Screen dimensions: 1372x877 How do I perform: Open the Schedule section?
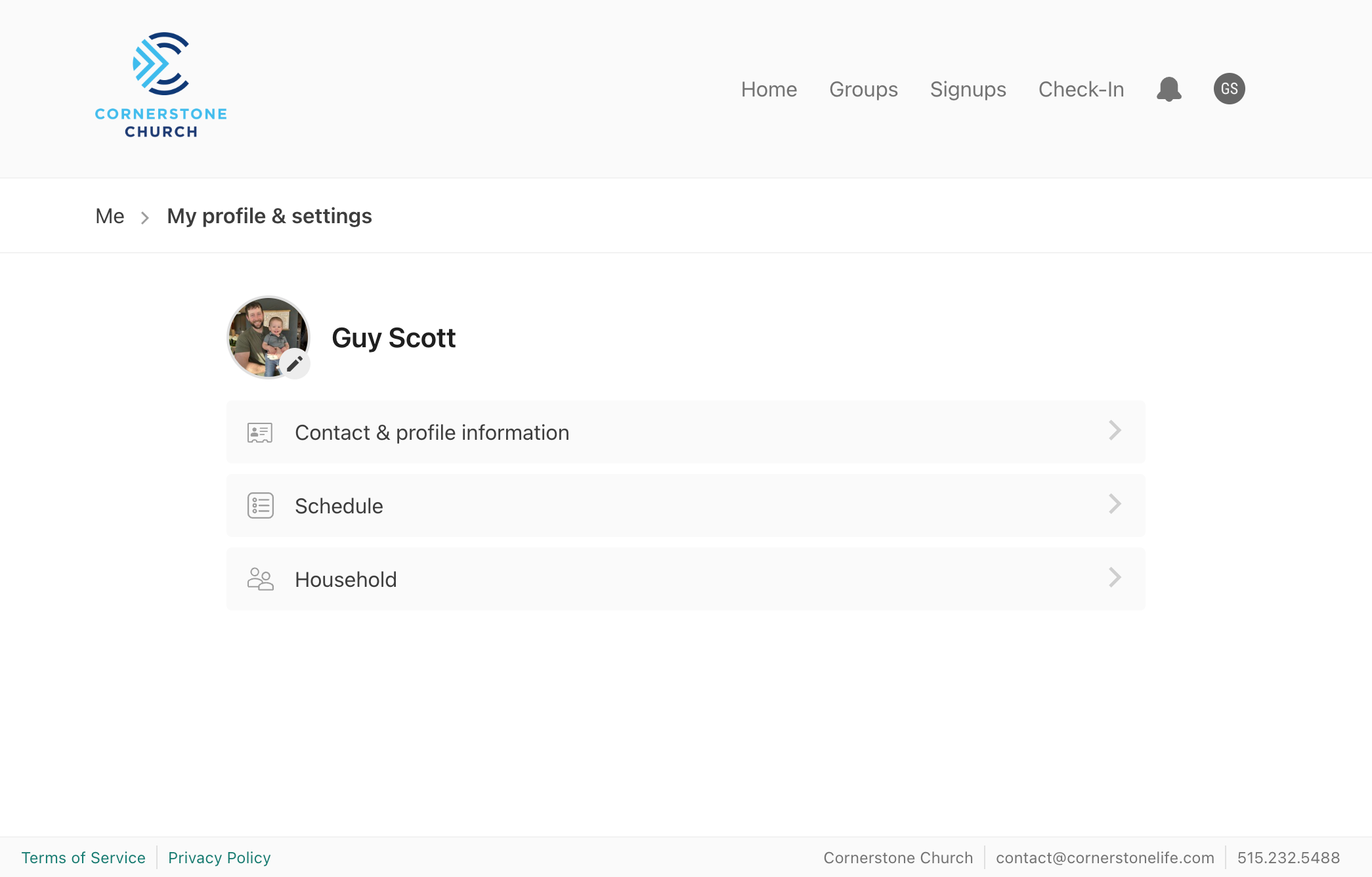(x=686, y=505)
